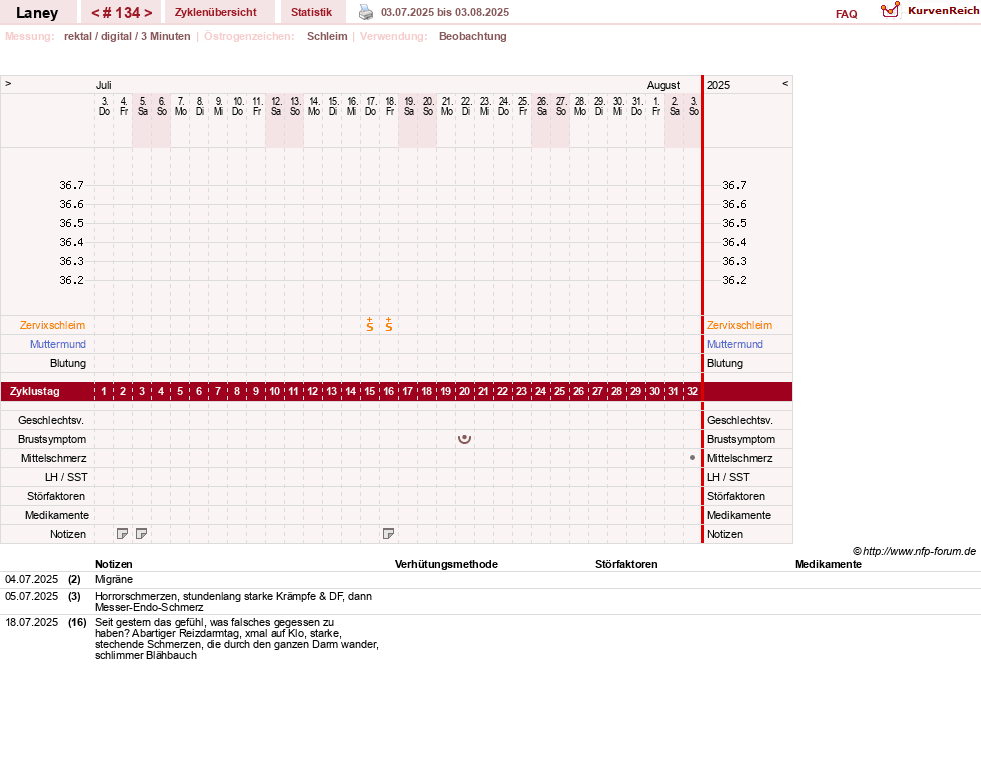This screenshot has height=760, width=981.
Task: Go to next cycle with right angle bracket
Action: [x=148, y=13]
